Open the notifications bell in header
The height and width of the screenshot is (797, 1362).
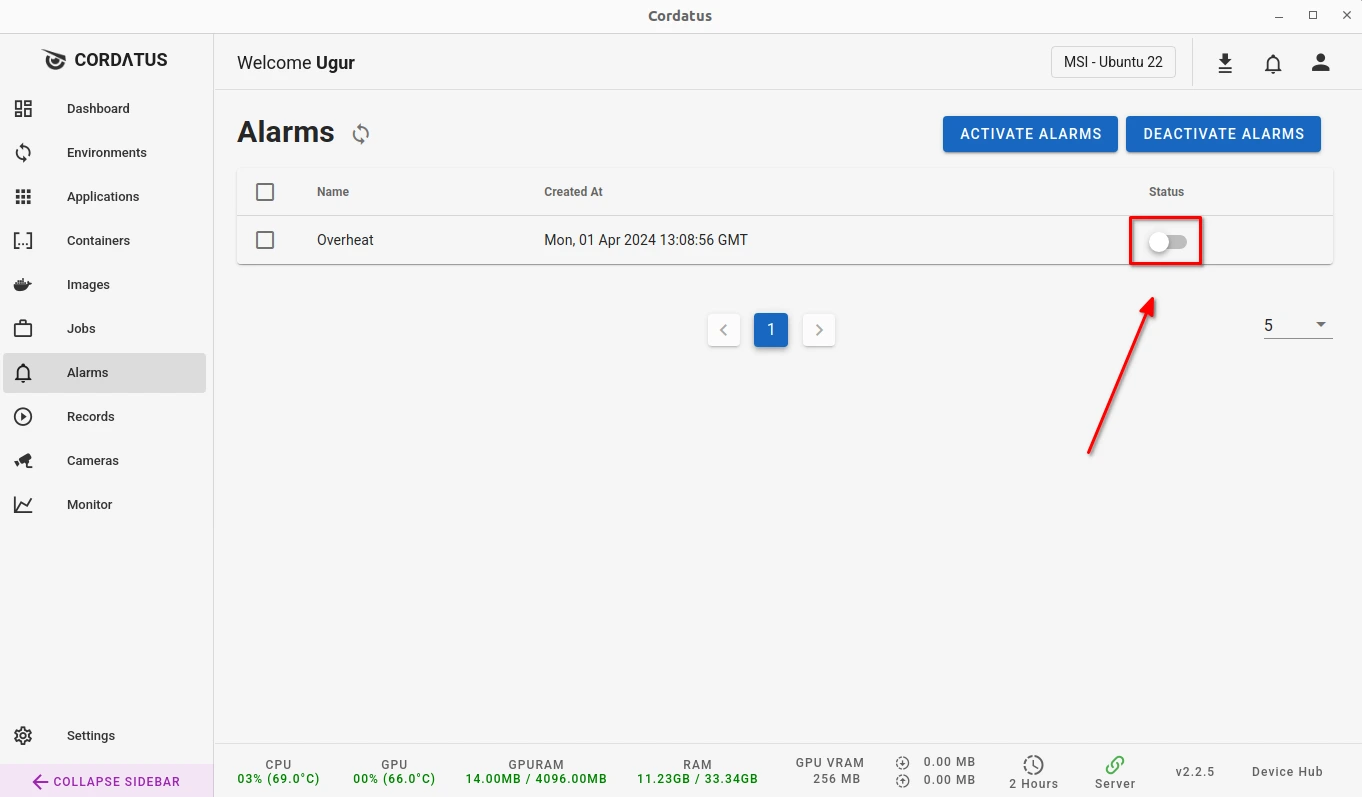coord(1273,63)
